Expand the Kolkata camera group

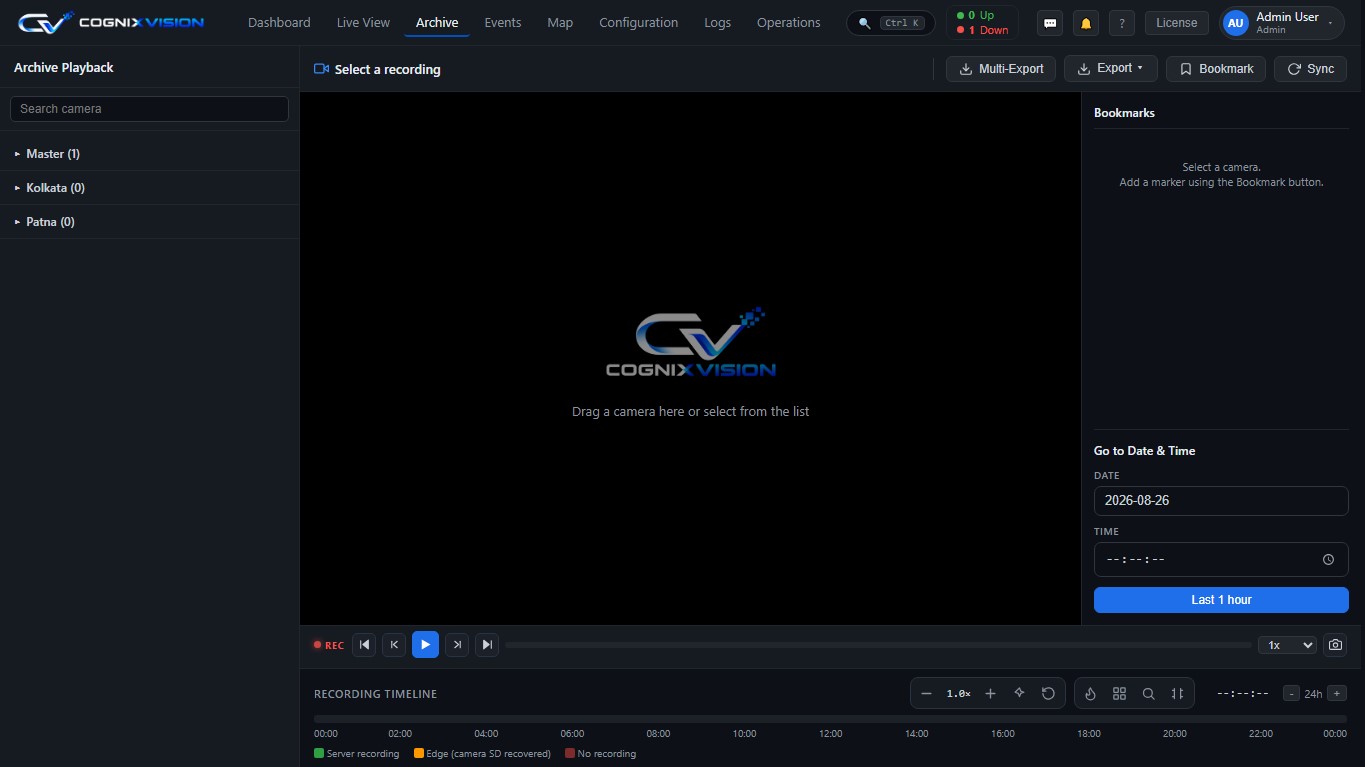[x=149, y=188]
